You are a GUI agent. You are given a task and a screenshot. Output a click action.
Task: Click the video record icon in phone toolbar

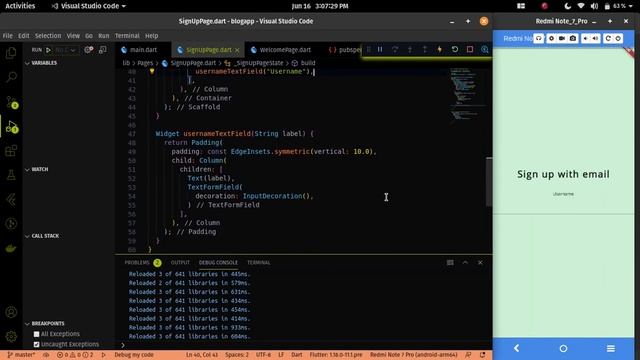562,38
